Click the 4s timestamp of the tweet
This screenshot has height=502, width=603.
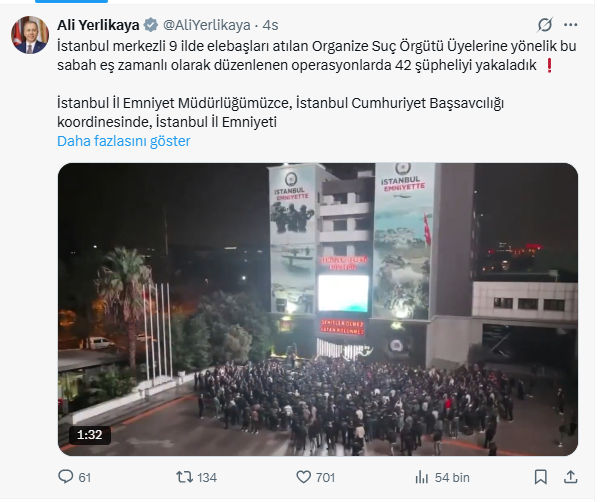click(270, 25)
